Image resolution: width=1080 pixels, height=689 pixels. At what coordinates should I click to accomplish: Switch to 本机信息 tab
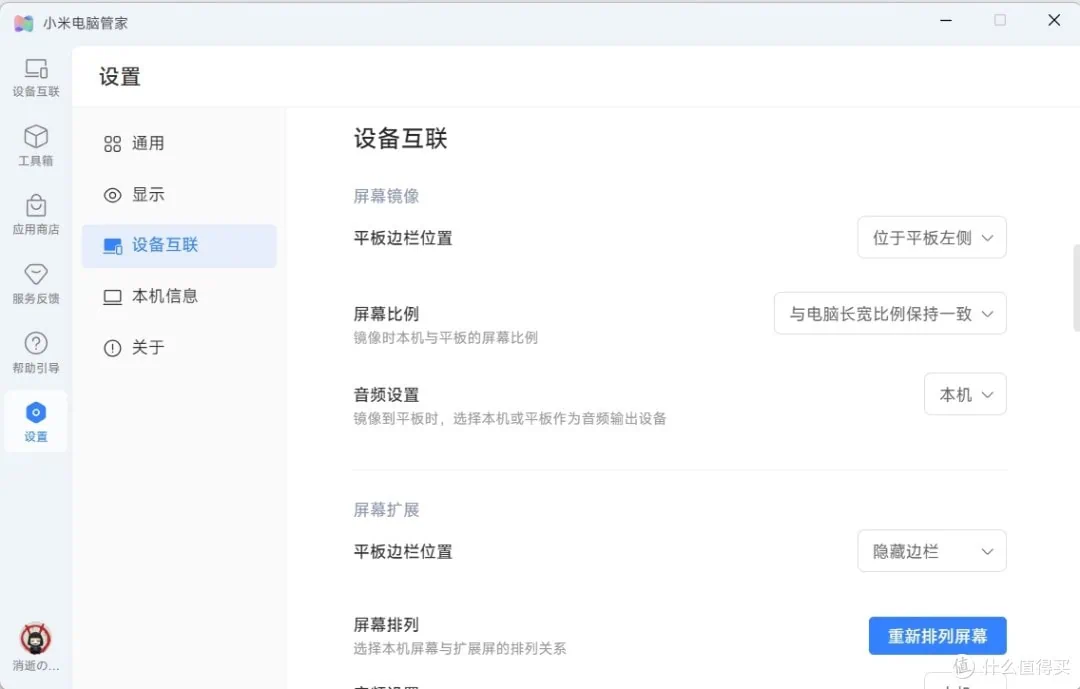point(179,296)
